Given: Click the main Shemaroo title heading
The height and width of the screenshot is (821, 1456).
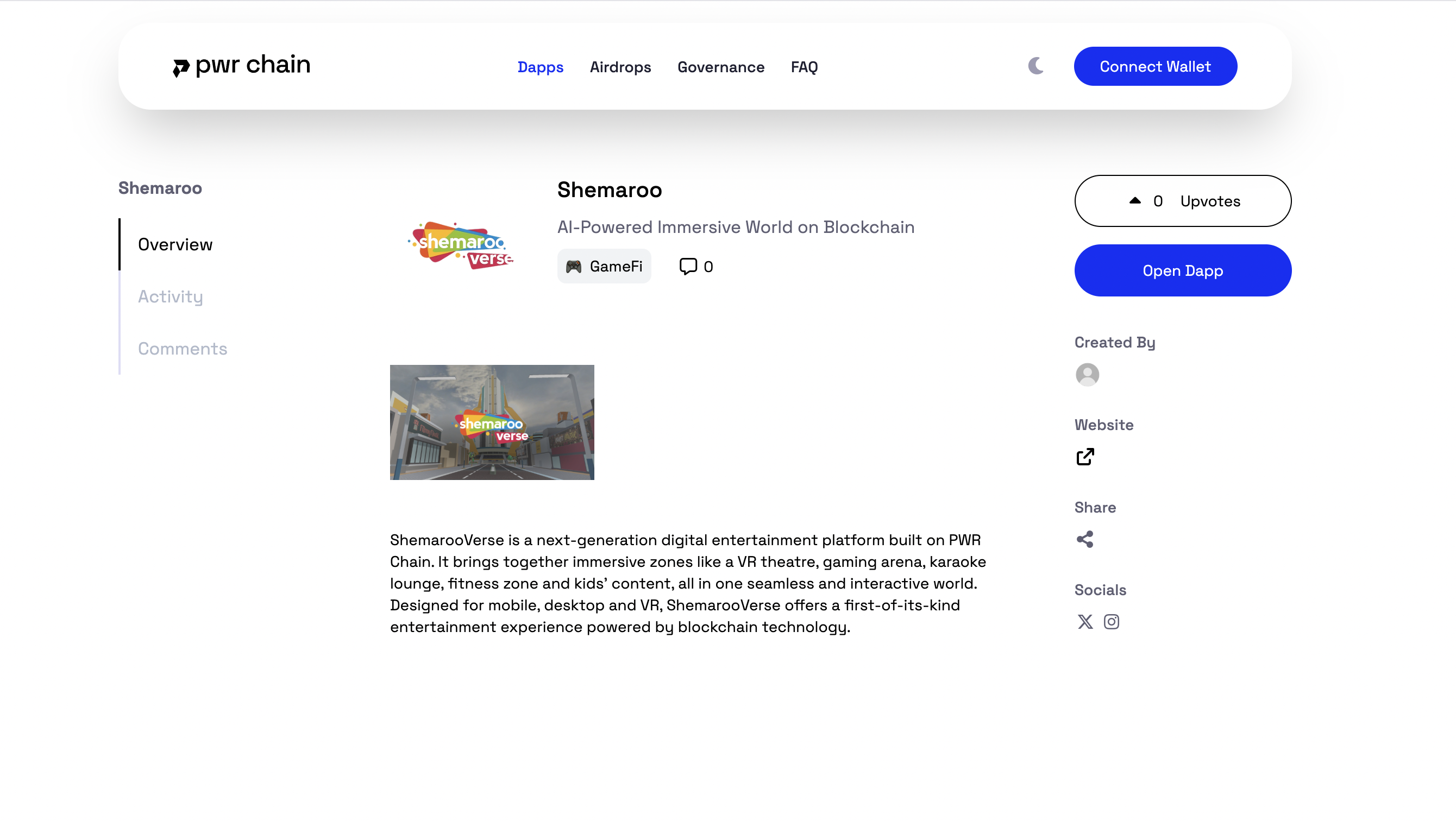Looking at the screenshot, I should (x=610, y=190).
